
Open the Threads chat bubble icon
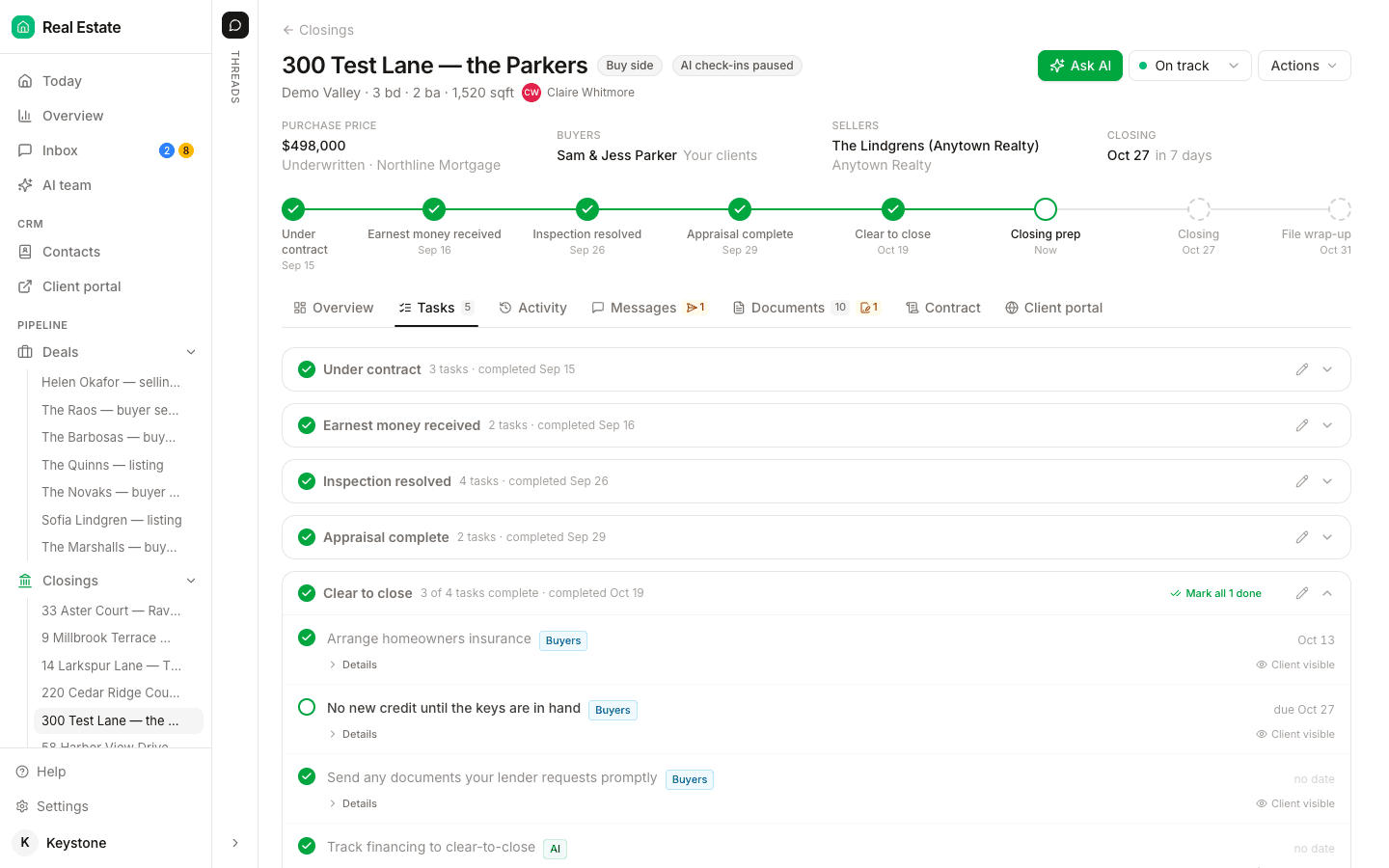pos(235,25)
